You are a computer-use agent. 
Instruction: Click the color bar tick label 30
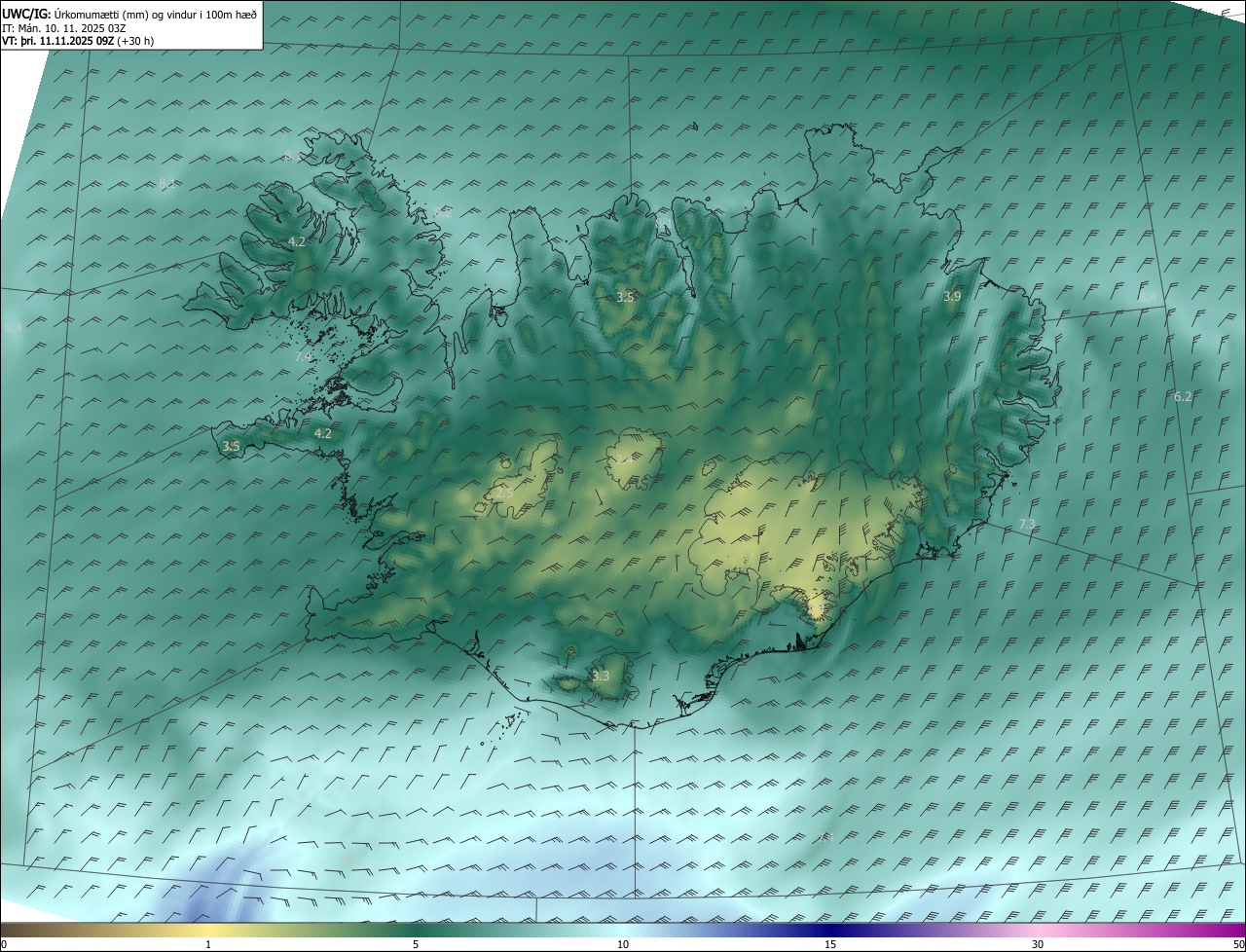point(1038,944)
